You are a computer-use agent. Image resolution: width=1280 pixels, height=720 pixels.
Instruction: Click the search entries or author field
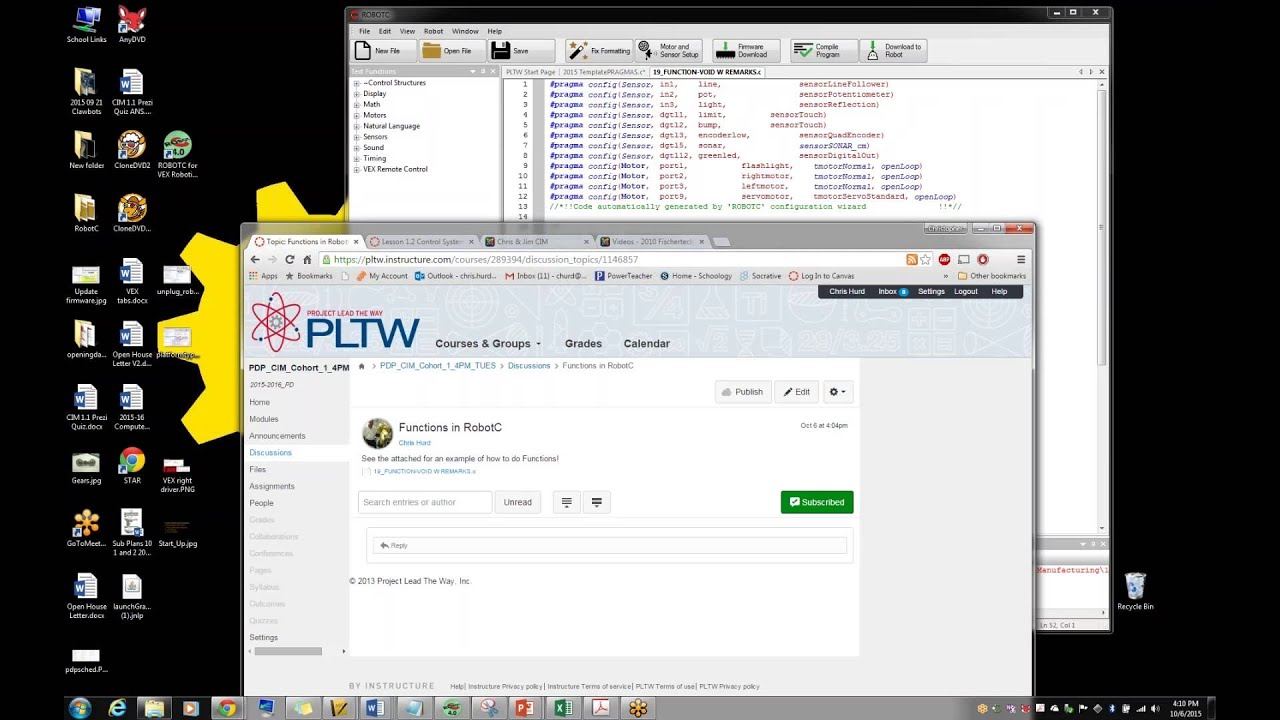click(425, 502)
